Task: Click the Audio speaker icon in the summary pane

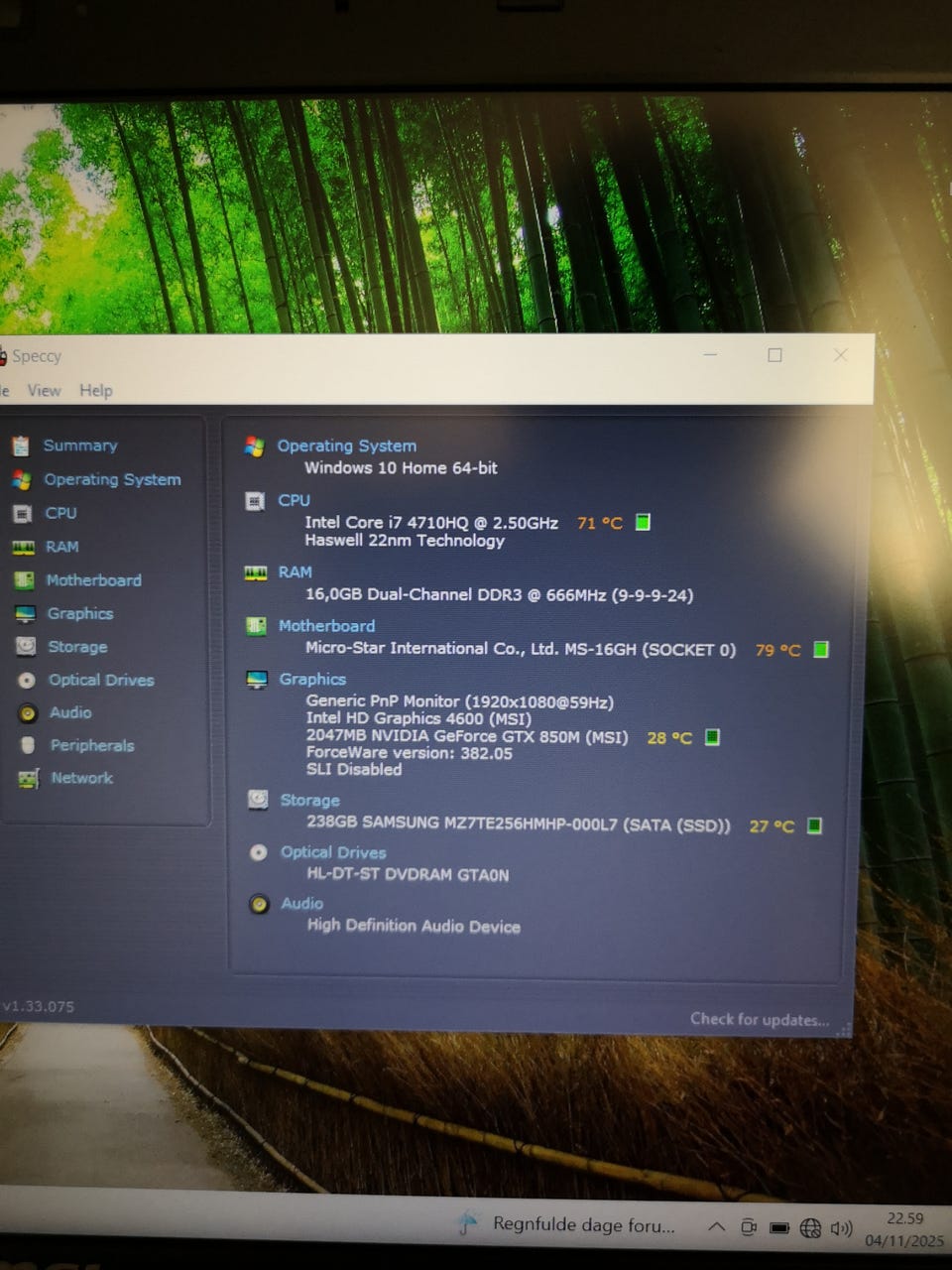Action: click(259, 904)
